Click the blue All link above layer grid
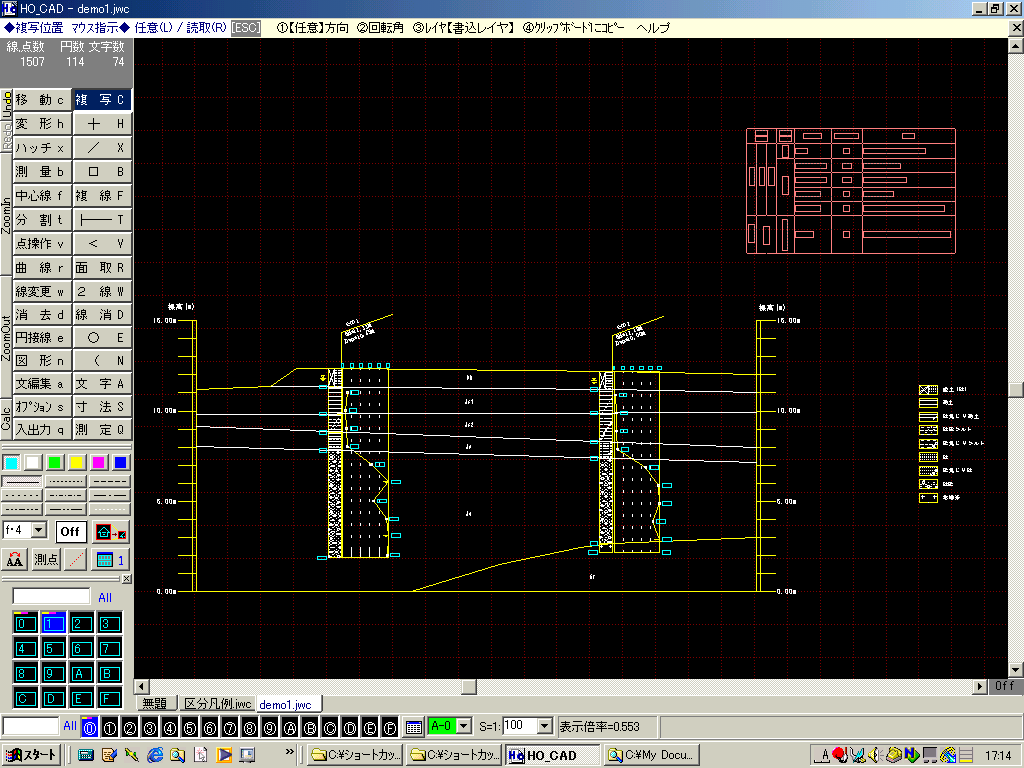Screen dimensions: 1024x768 point(104,598)
